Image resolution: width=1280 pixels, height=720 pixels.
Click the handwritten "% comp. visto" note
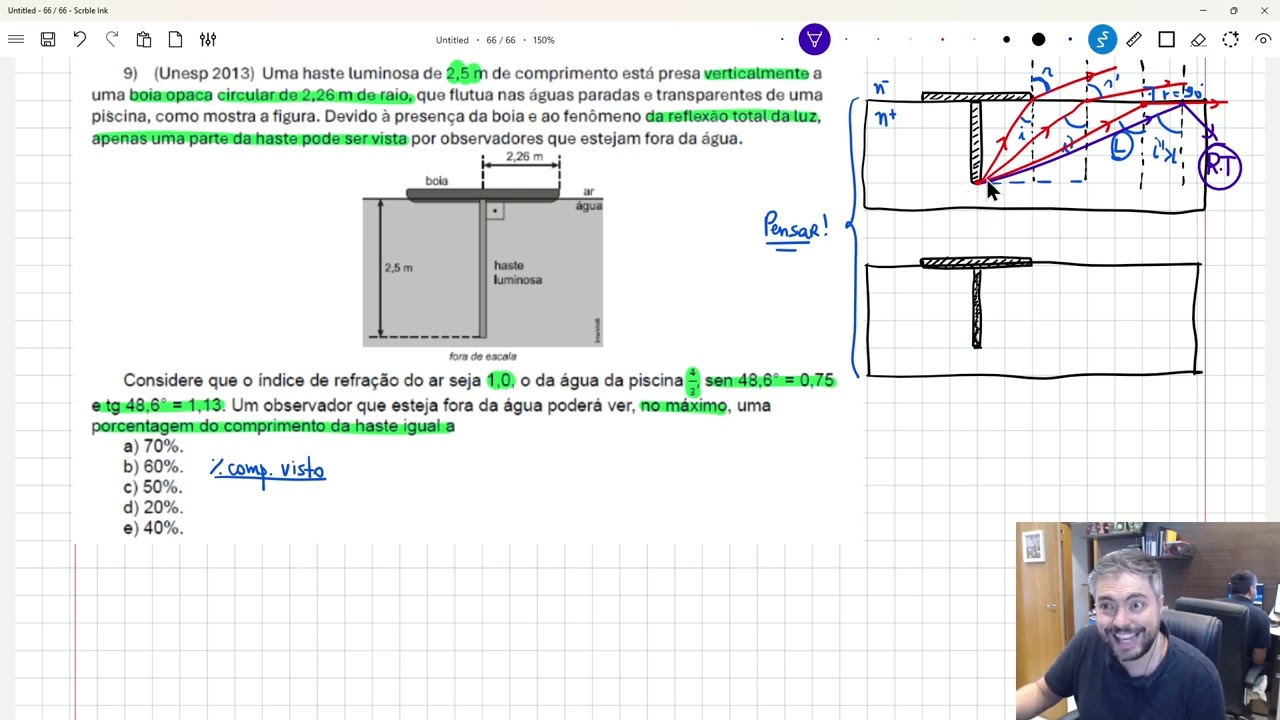(x=268, y=470)
